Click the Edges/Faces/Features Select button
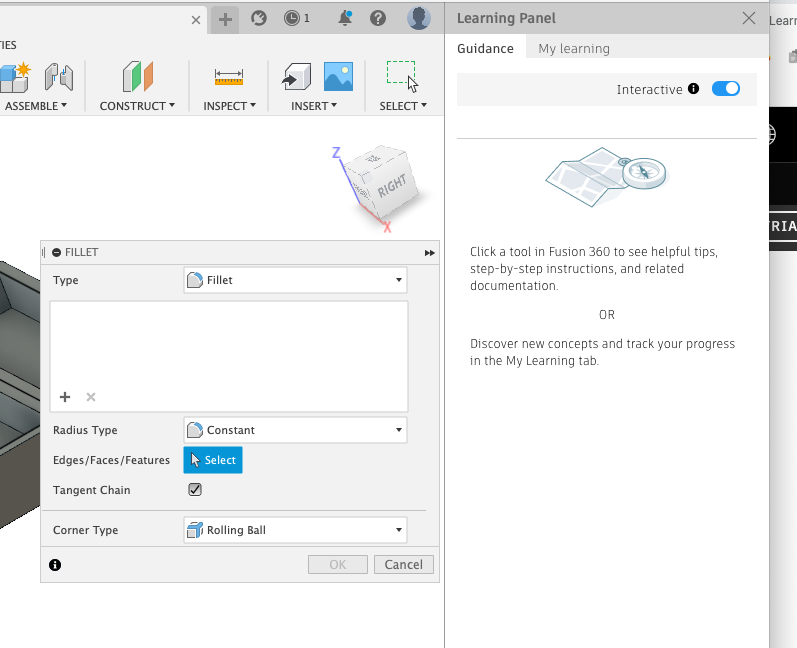This screenshot has width=797, height=648. [x=213, y=460]
